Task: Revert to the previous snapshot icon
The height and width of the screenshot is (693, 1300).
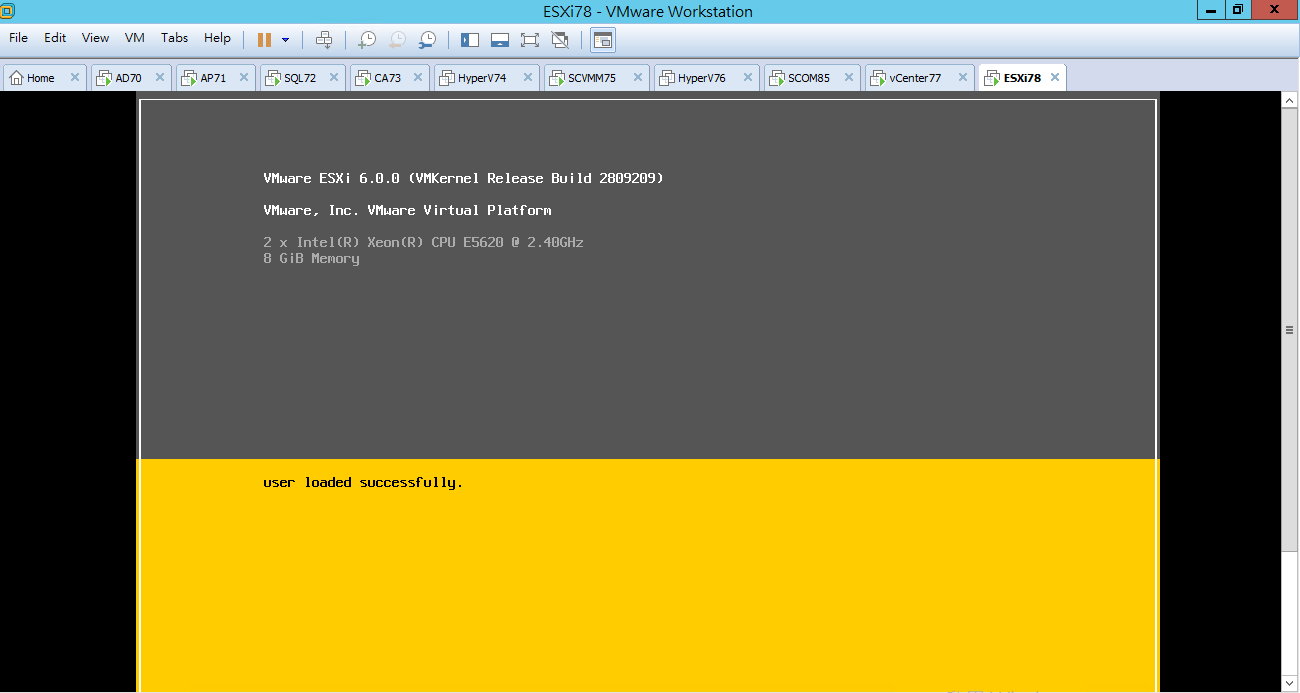Action: tap(397, 40)
